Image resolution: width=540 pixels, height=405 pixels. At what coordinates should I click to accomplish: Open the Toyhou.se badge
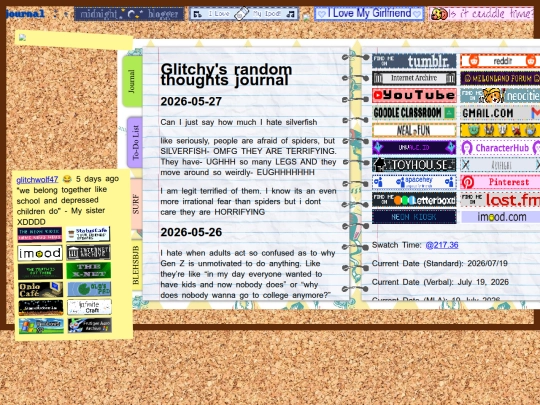[x=414, y=165]
